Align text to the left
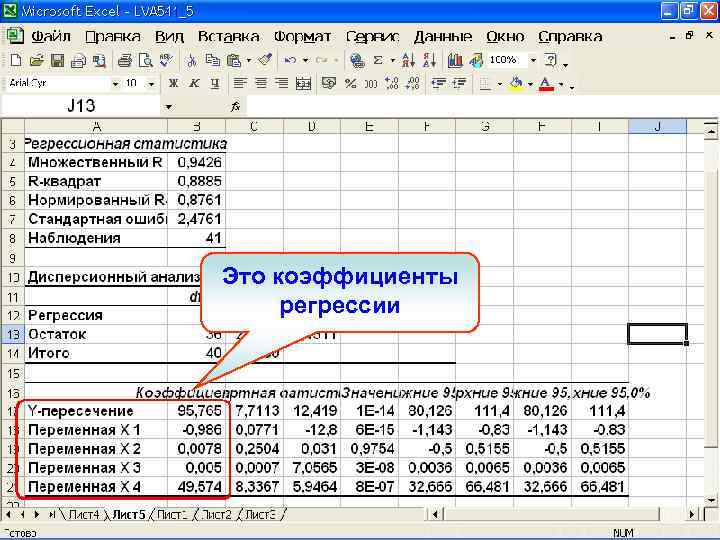The height and width of the screenshot is (540, 720). (239, 83)
